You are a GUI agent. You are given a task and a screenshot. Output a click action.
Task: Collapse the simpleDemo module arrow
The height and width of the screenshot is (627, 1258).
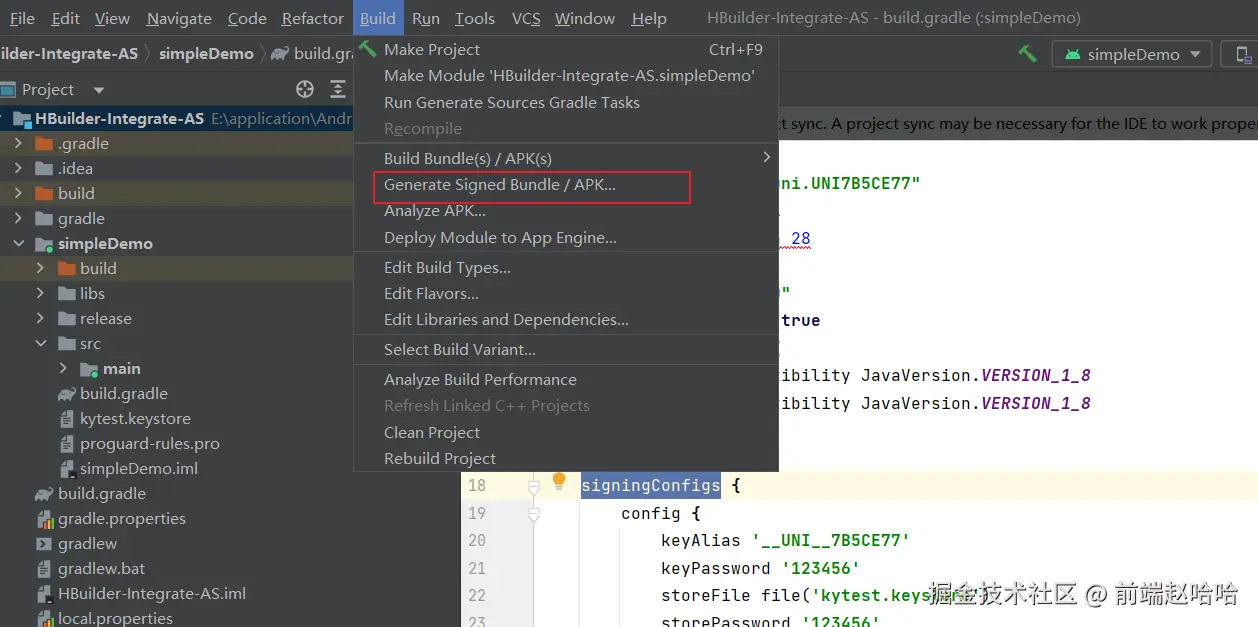click(18, 243)
